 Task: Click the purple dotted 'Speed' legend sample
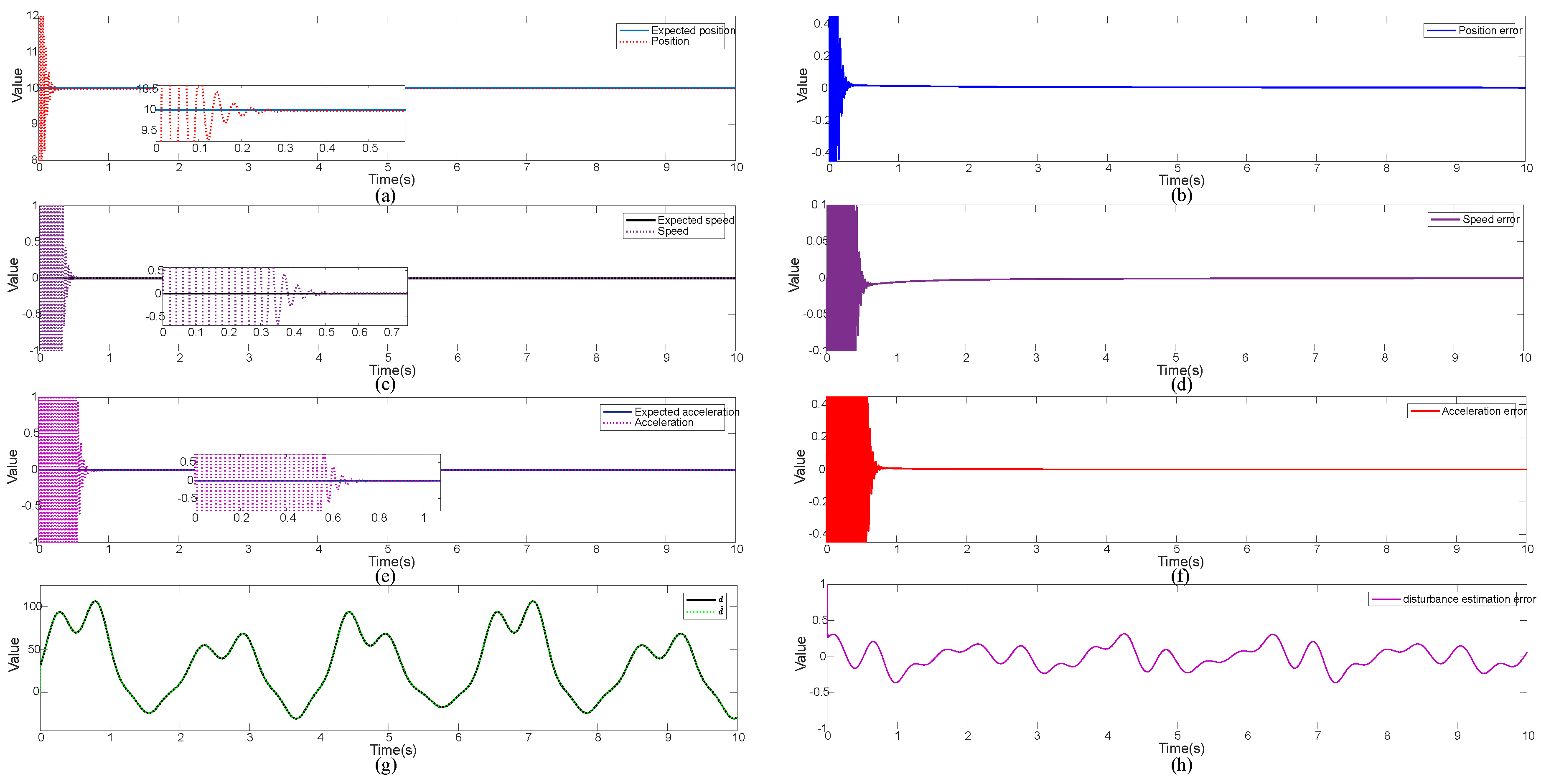tap(639, 231)
